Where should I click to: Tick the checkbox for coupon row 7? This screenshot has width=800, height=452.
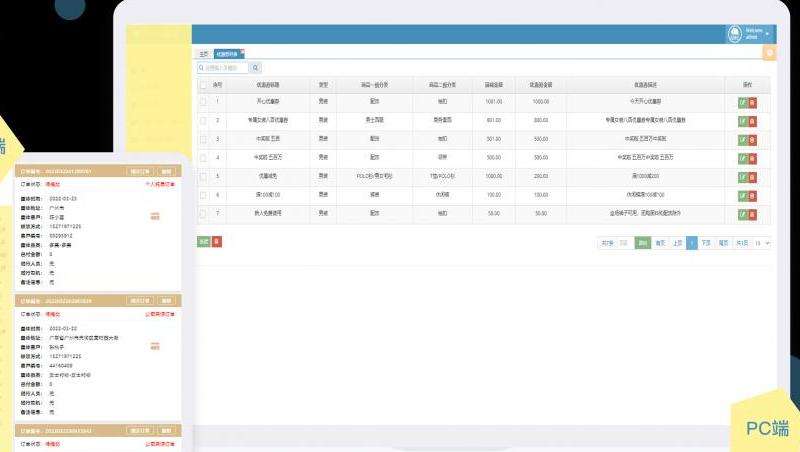click(x=203, y=214)
